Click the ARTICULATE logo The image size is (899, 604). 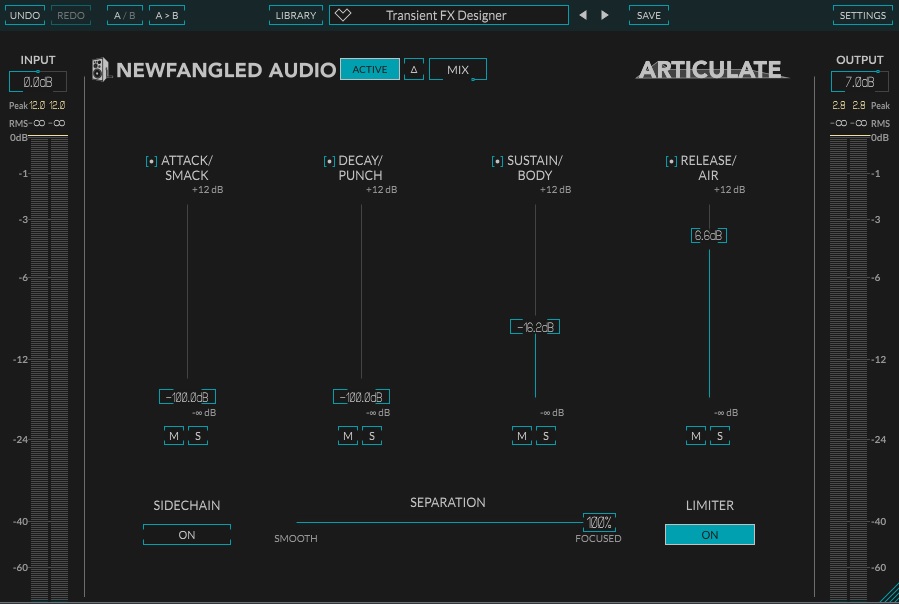click(x=711, y=69)
